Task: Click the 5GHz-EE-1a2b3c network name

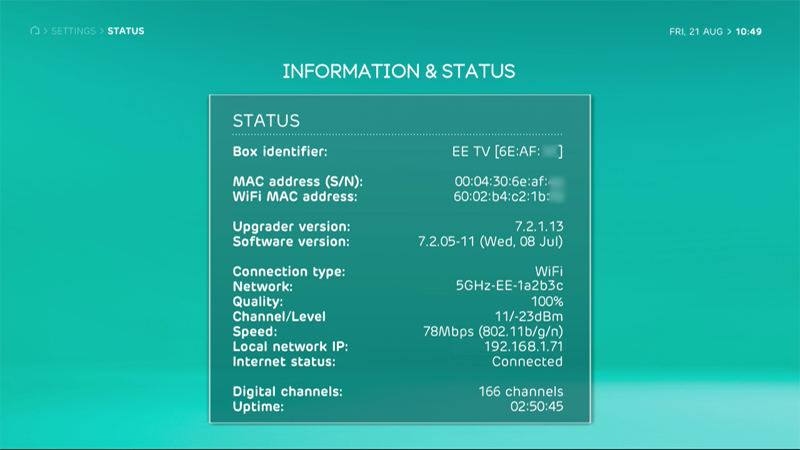Action: coord(509,286)
